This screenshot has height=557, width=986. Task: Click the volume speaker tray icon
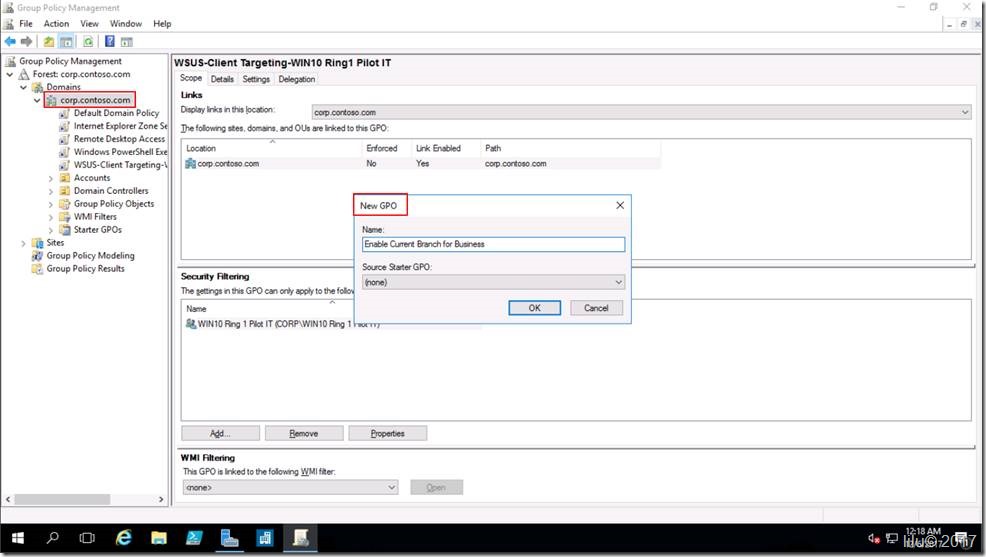(x=874, y=538)
